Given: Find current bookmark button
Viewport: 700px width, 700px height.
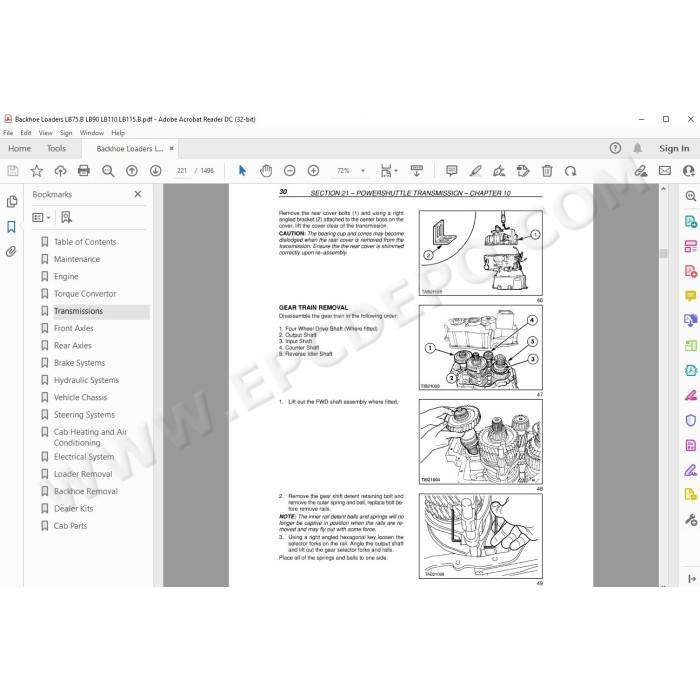Looking at the screenshot, I should point(67,217).
